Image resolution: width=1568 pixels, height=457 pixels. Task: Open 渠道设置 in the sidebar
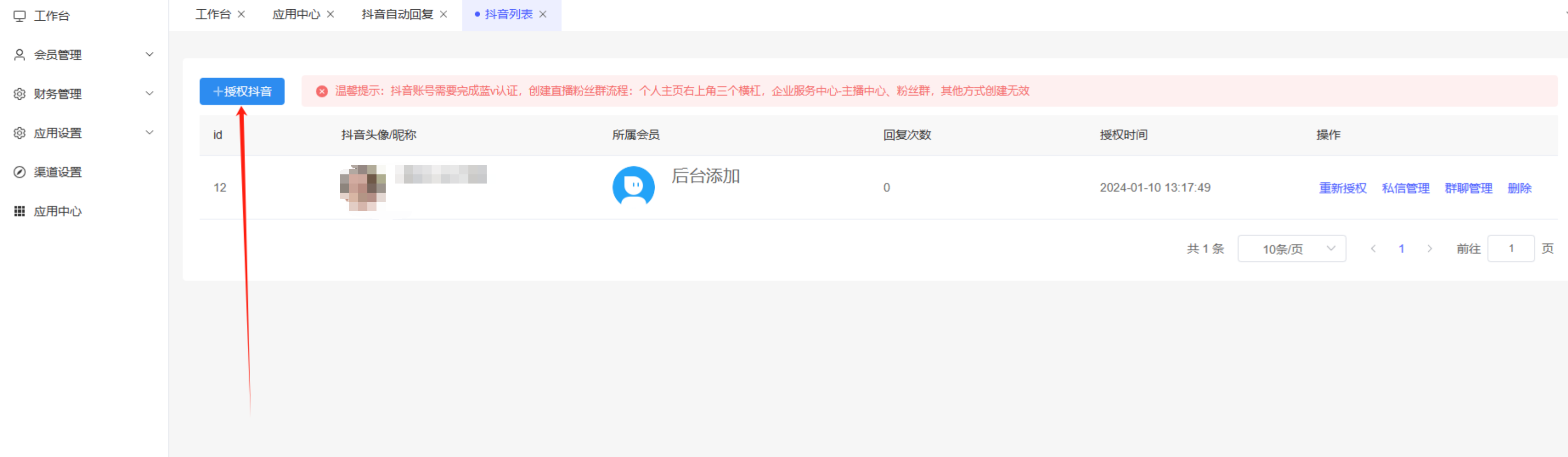pyautogui.click(x=58, y=172)
